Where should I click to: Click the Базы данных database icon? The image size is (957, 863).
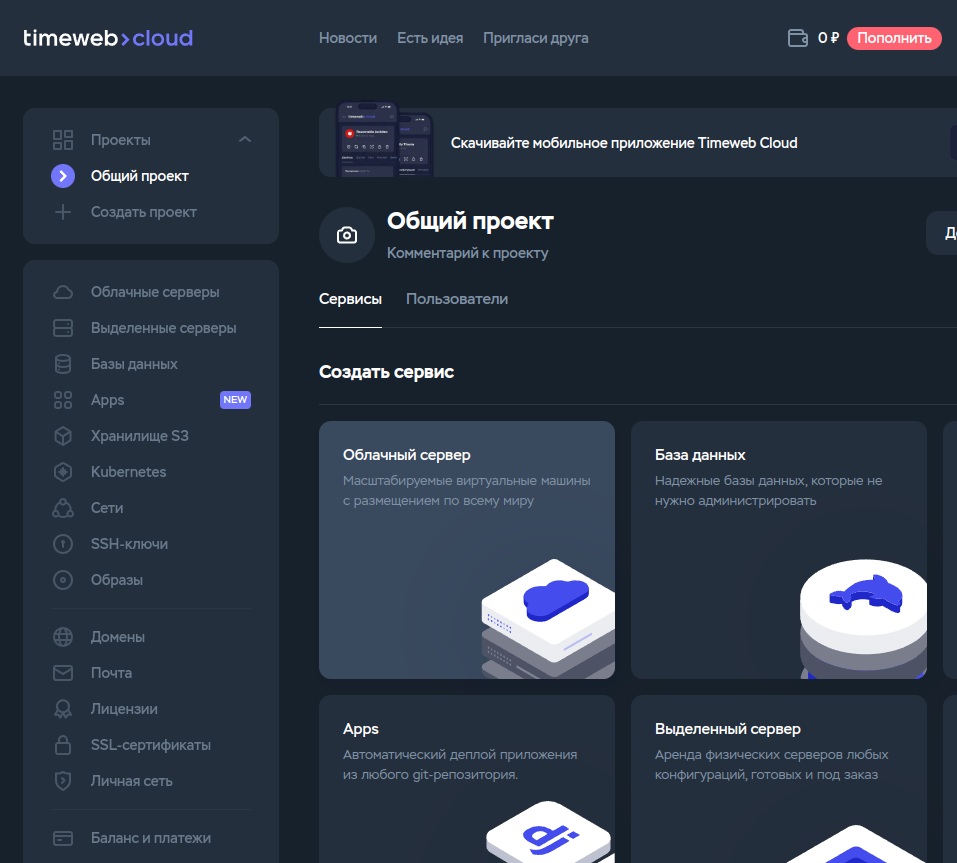pos(63,364)
